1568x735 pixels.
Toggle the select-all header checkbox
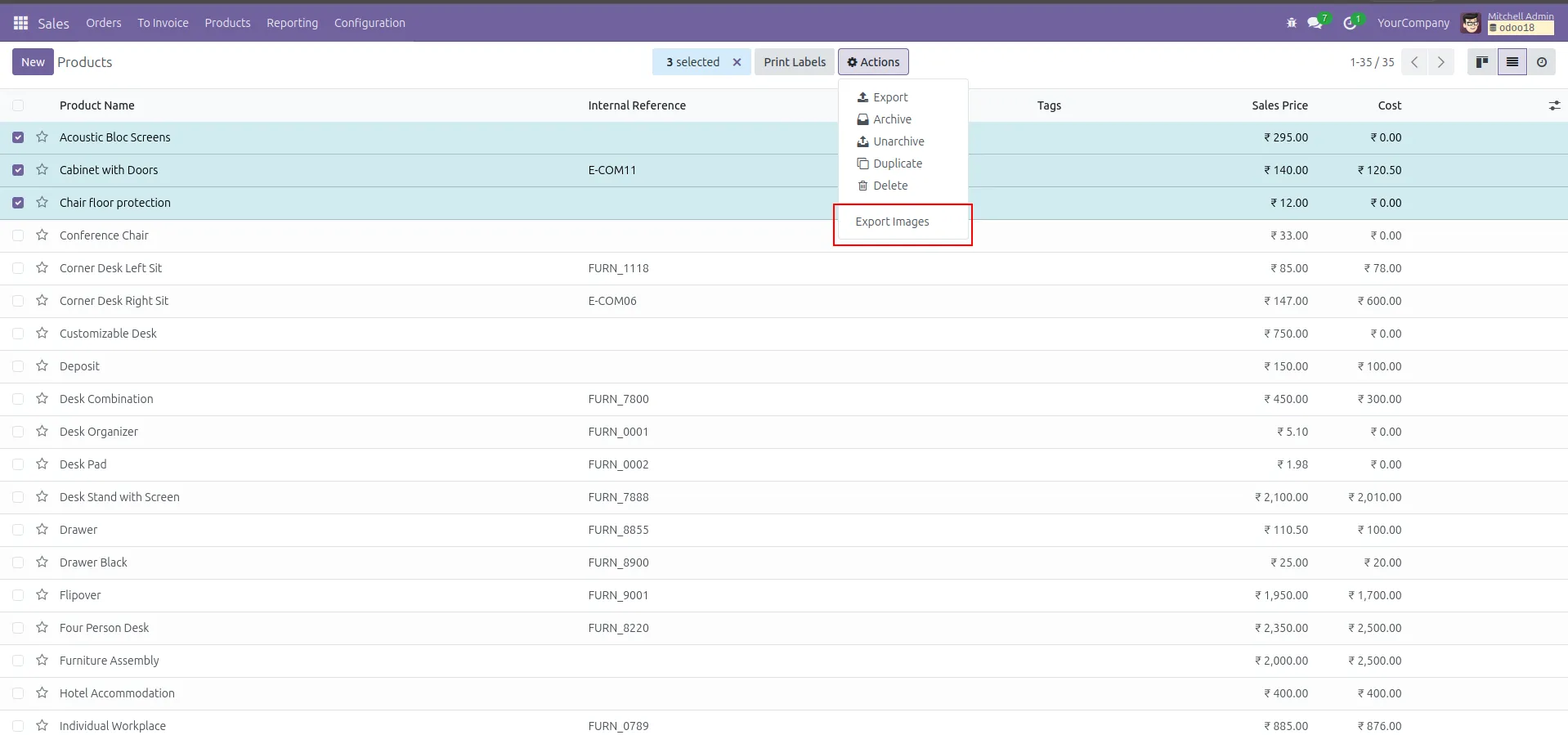point(18,105)
